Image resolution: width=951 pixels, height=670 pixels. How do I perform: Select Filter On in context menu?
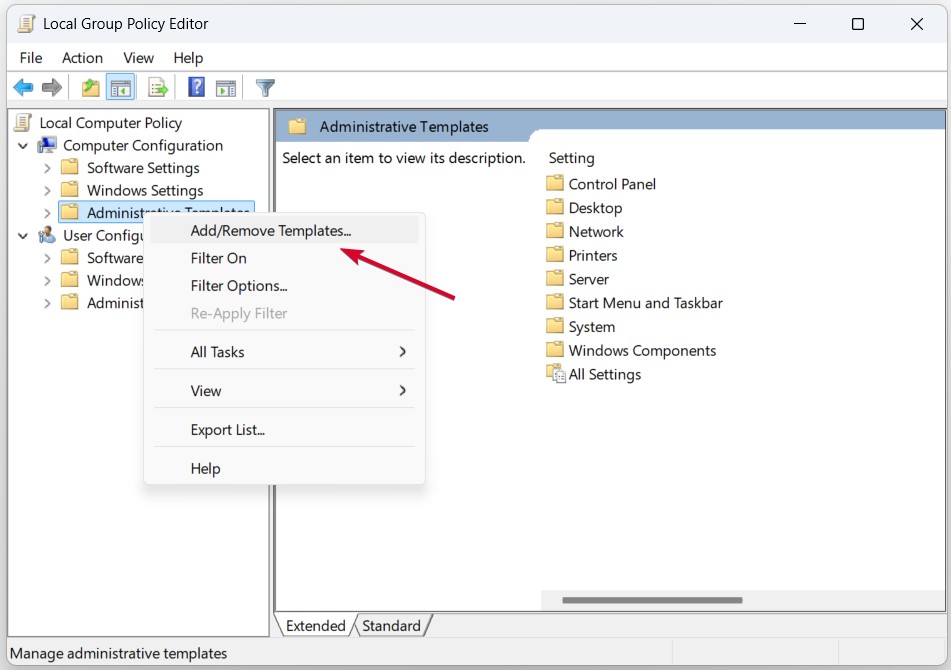[x=284, y=258]
